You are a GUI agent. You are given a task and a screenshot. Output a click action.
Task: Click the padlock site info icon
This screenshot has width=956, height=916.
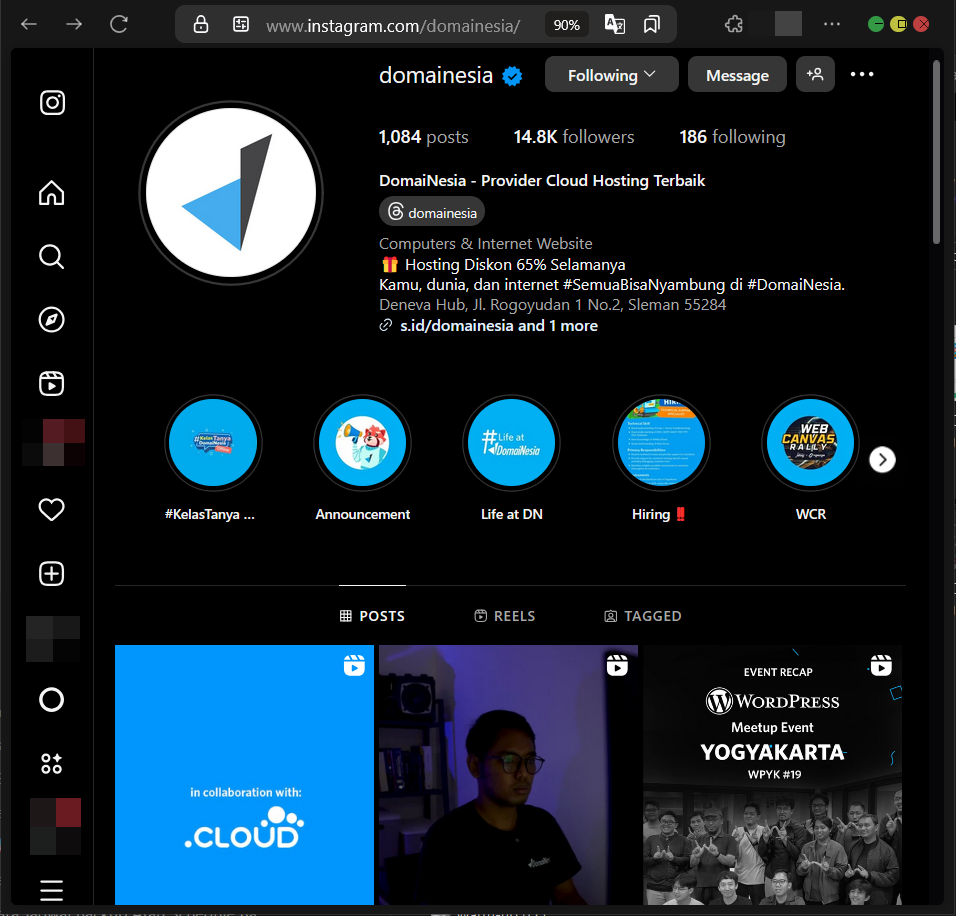[x=201, y=24]
